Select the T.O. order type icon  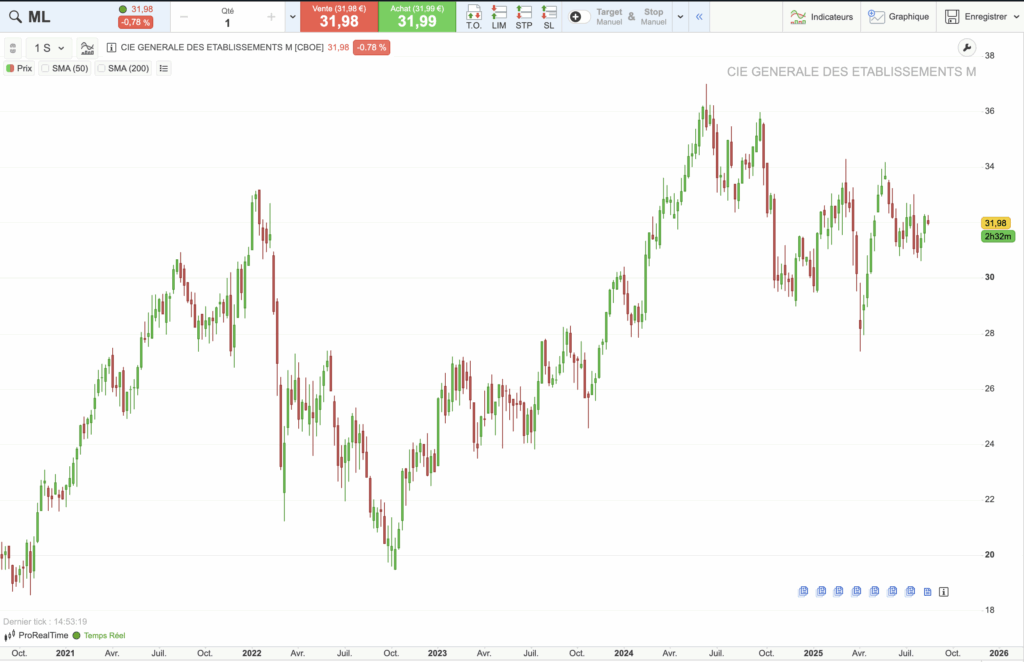pyautogui.click(x=474, y=16)
